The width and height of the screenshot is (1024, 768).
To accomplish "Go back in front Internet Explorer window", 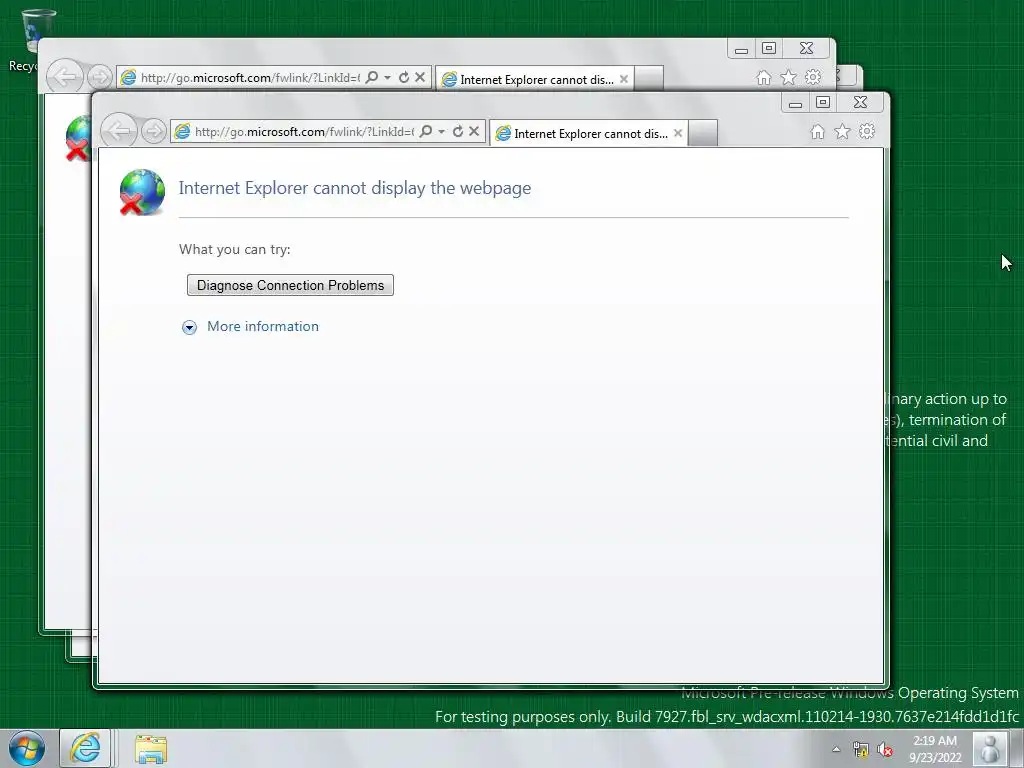I will pos(119,131).
